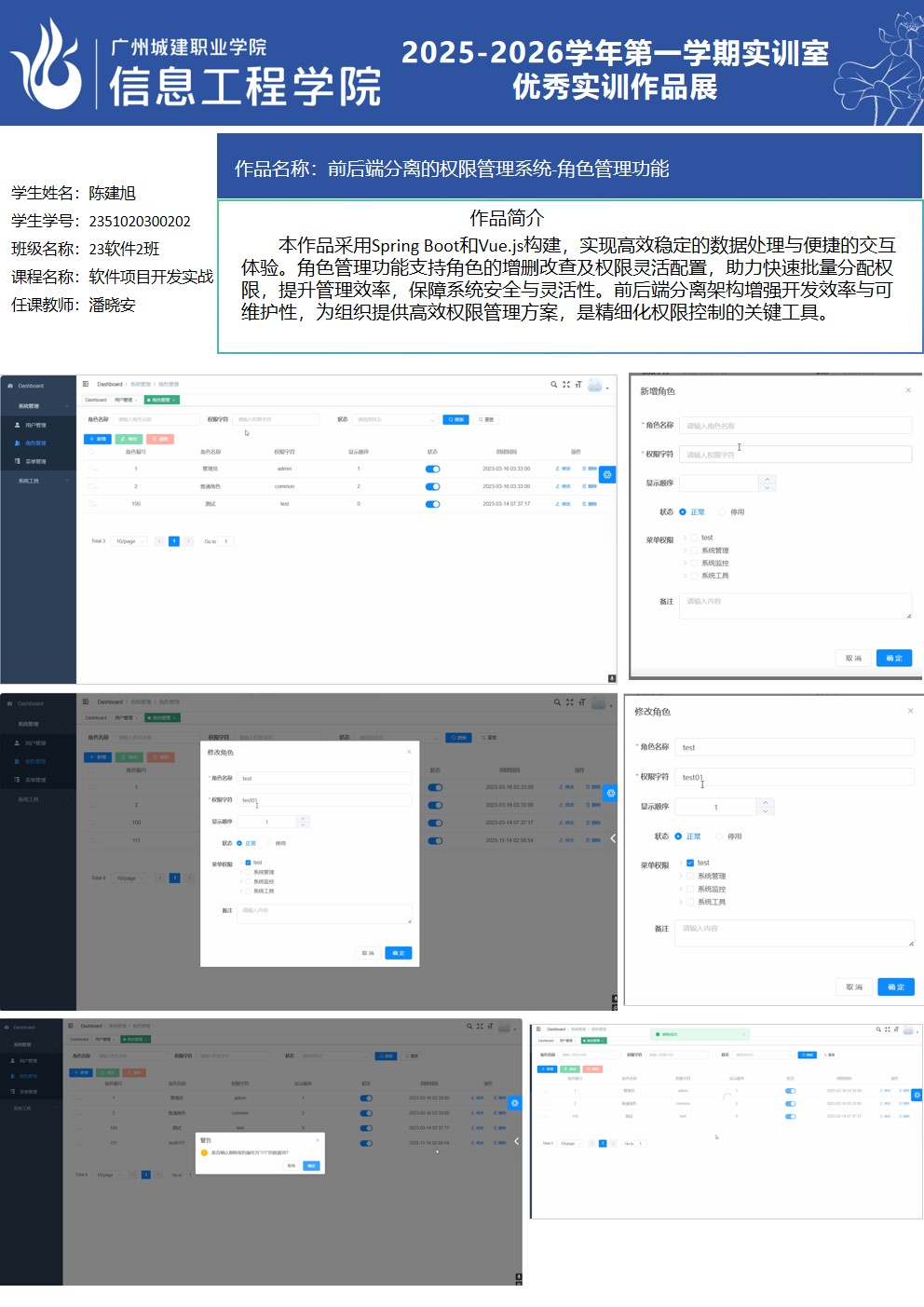Viewport: 924px width, 1307px height.
Task: Click the 确定 button in the 新增角色 dialog
Action: [894, 658]
